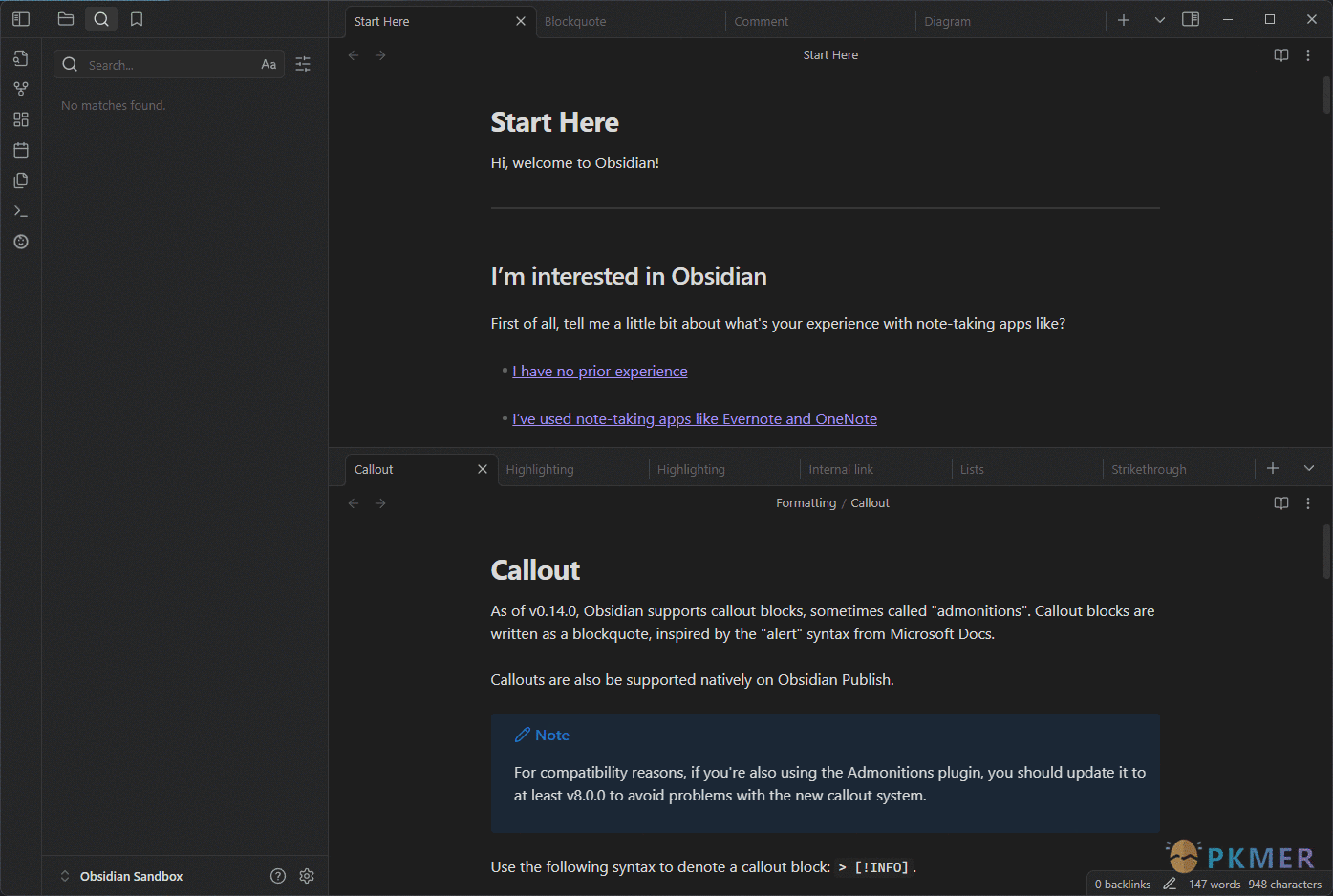Click the second Highlighting tab
The image size is (1333, 896).
click(722, 469)
